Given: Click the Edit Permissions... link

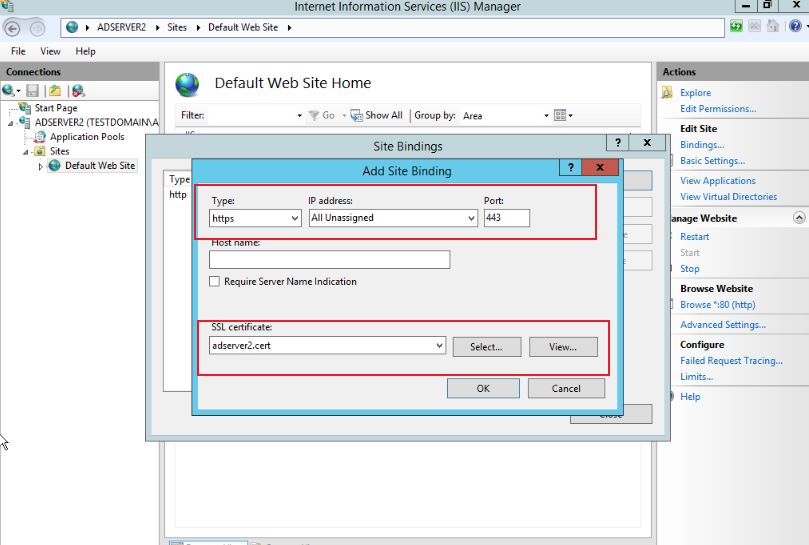Looking at the screenshot, I should 718,109.
